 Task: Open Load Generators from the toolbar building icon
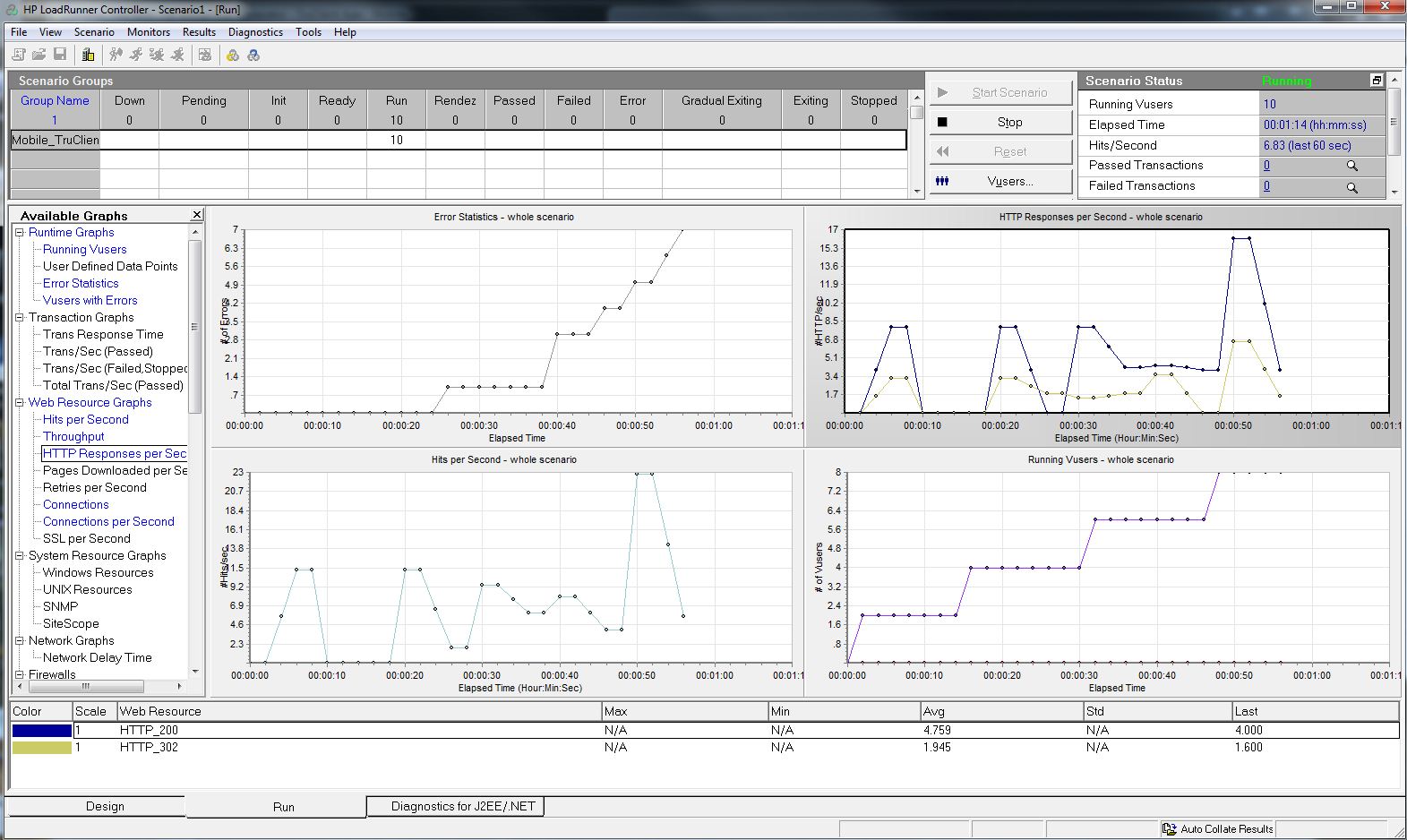[x=88, y=55]
